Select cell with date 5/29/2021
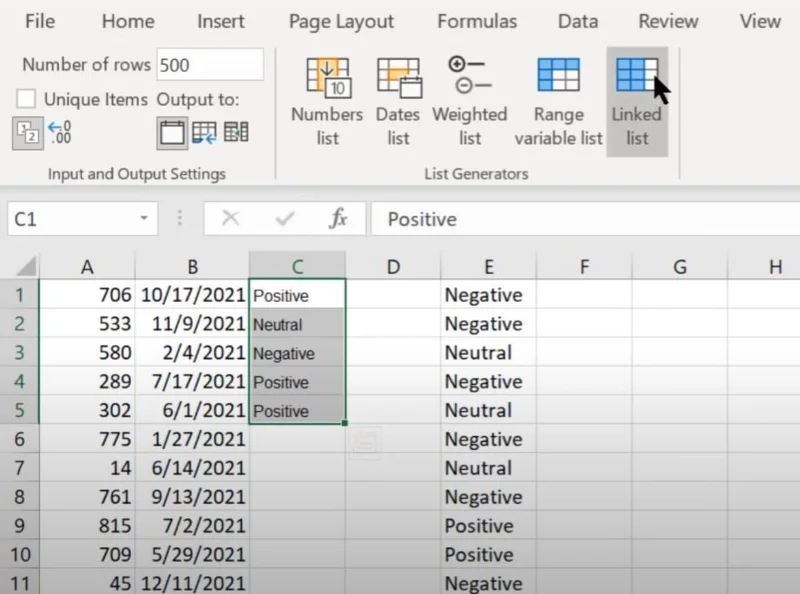800x594 pixels. tap(192, 554)
